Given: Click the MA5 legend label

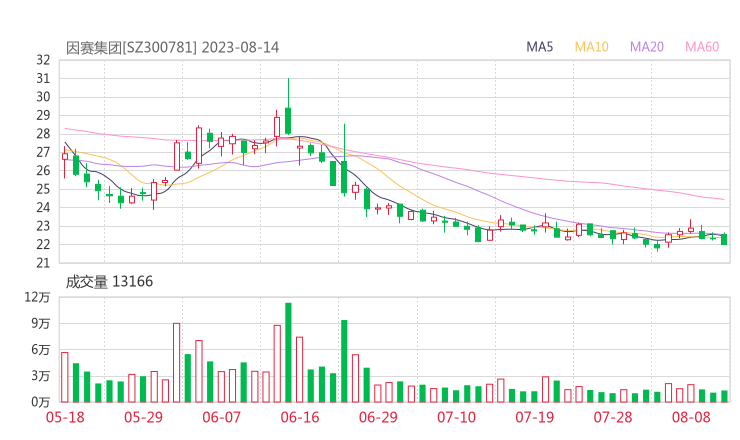Looking at the screenshot, I should pyautogui.click(x=539, y=47).
